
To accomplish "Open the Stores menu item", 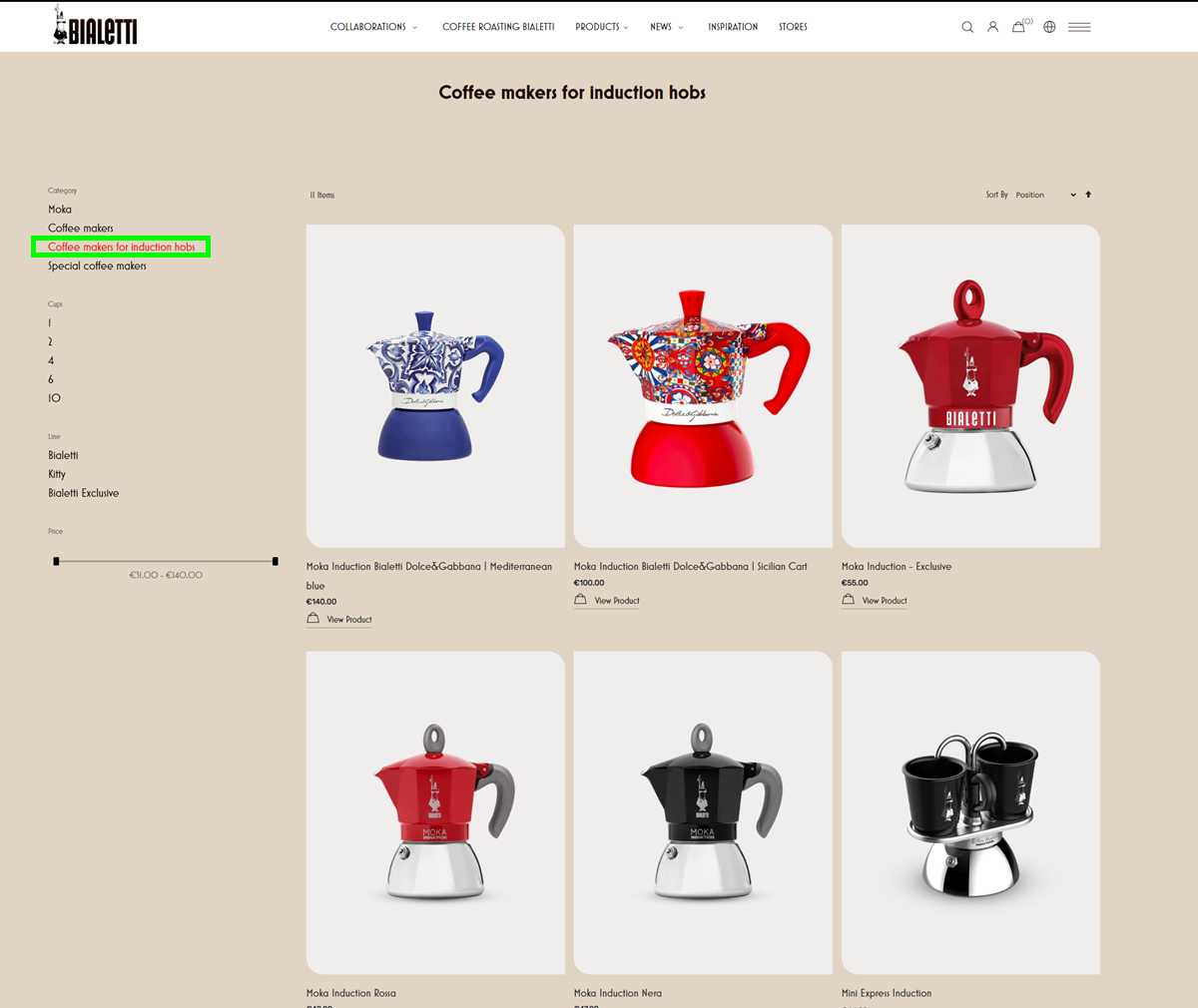I will [793, 27].
